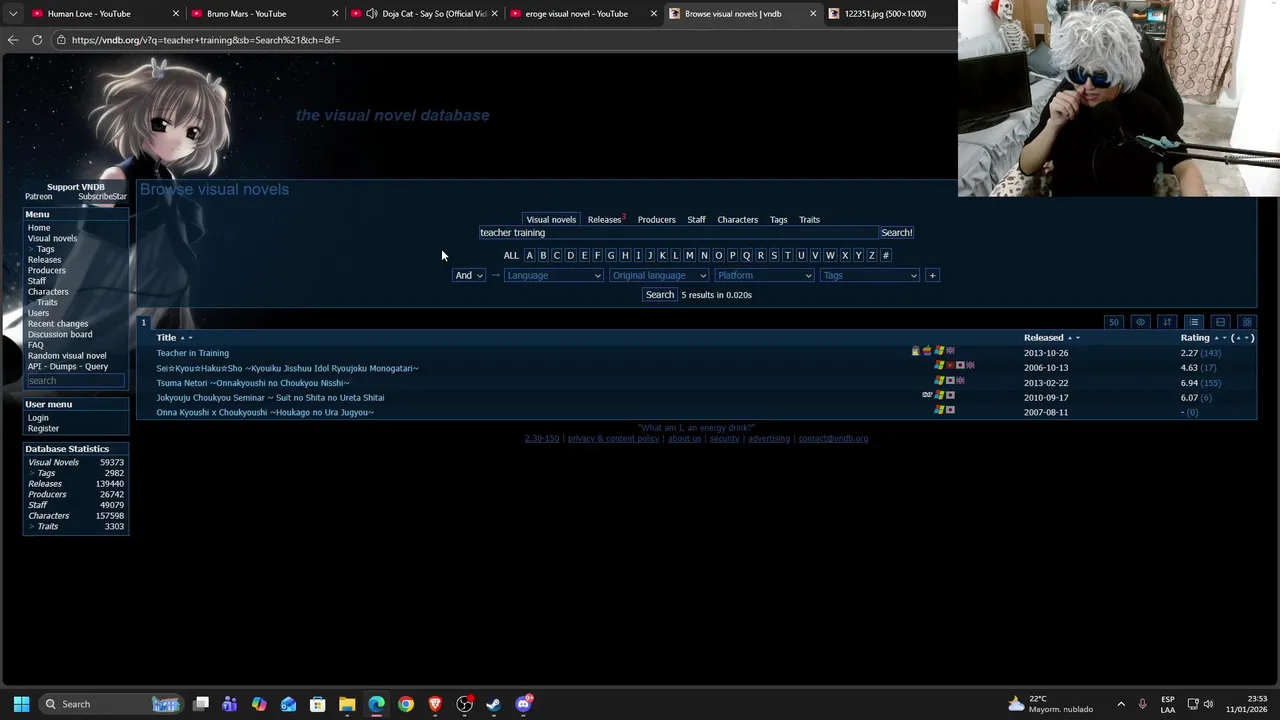Click the Search button above results count
This screenshot has height=720, width=1280.
click(660, 295)
